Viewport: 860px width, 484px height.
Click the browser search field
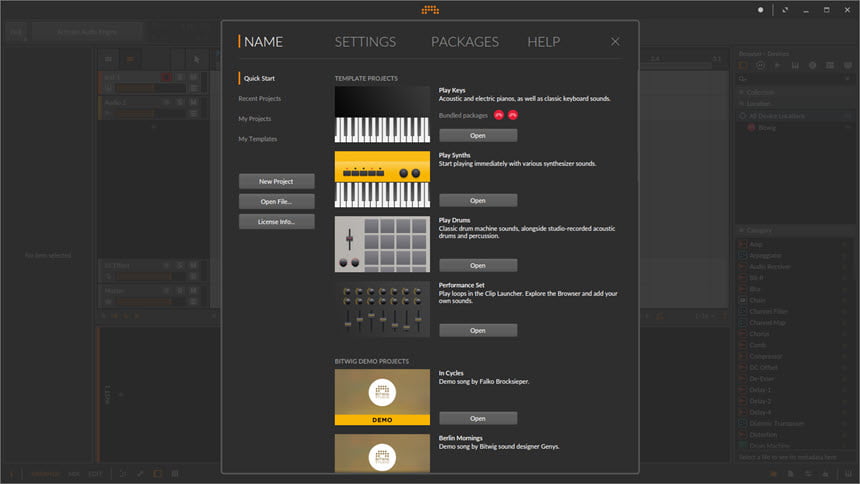795,78
